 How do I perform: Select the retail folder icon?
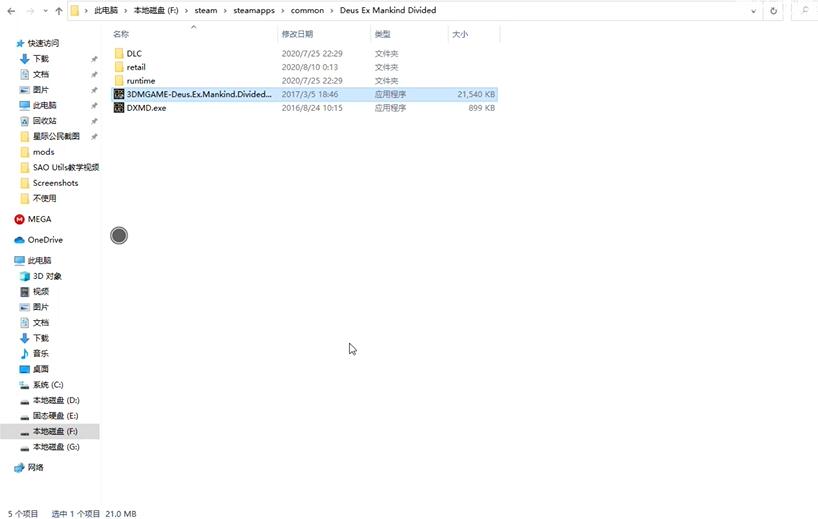pyautogui.click(x=119, y=67)
